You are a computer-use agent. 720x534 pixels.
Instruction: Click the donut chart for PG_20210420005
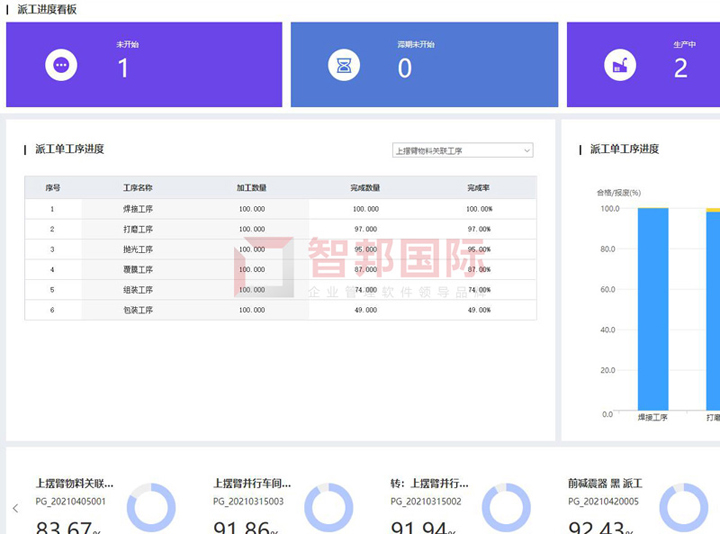(x=683, y=507)
